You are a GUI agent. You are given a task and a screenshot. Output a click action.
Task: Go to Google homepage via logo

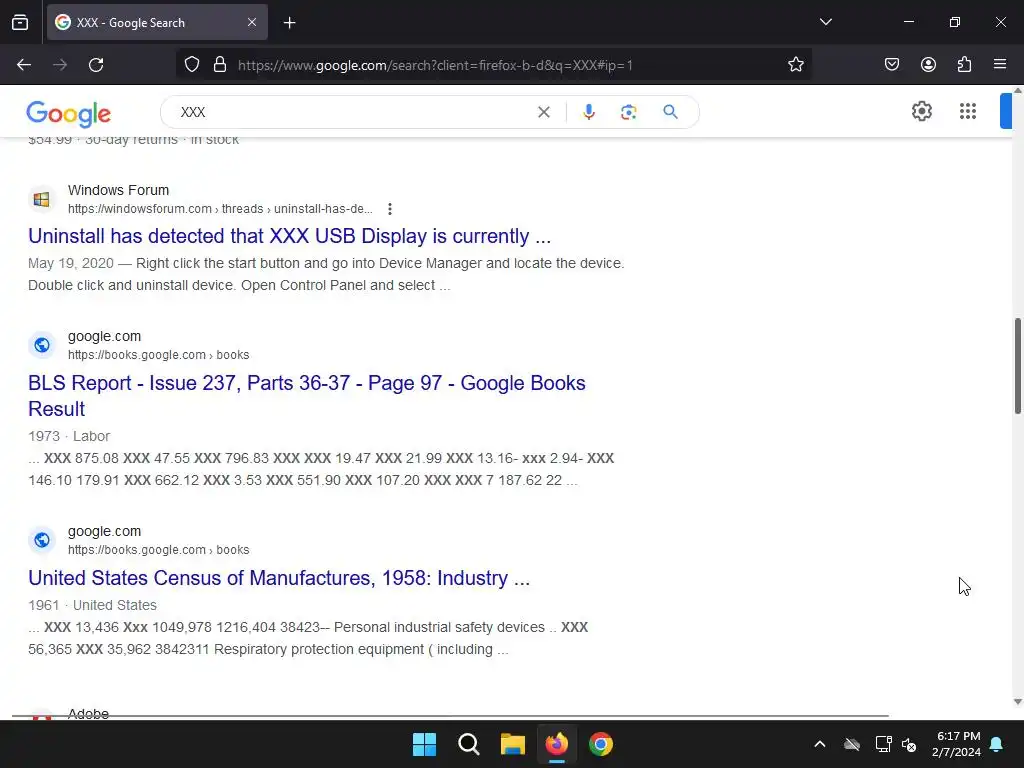(x=69, y=114)
